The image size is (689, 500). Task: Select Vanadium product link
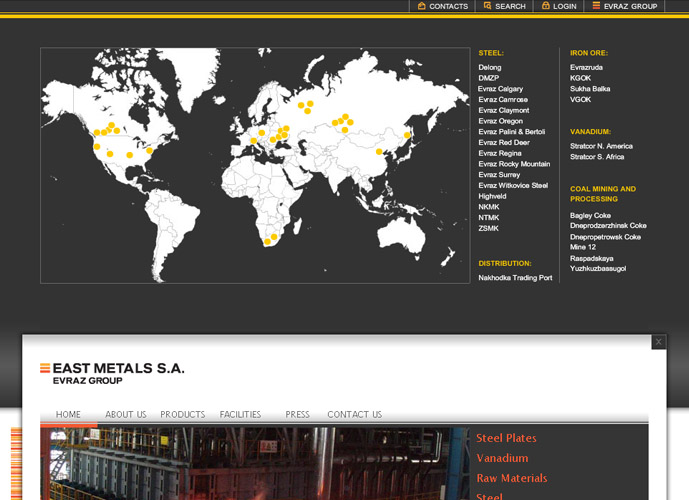(502, 458)
